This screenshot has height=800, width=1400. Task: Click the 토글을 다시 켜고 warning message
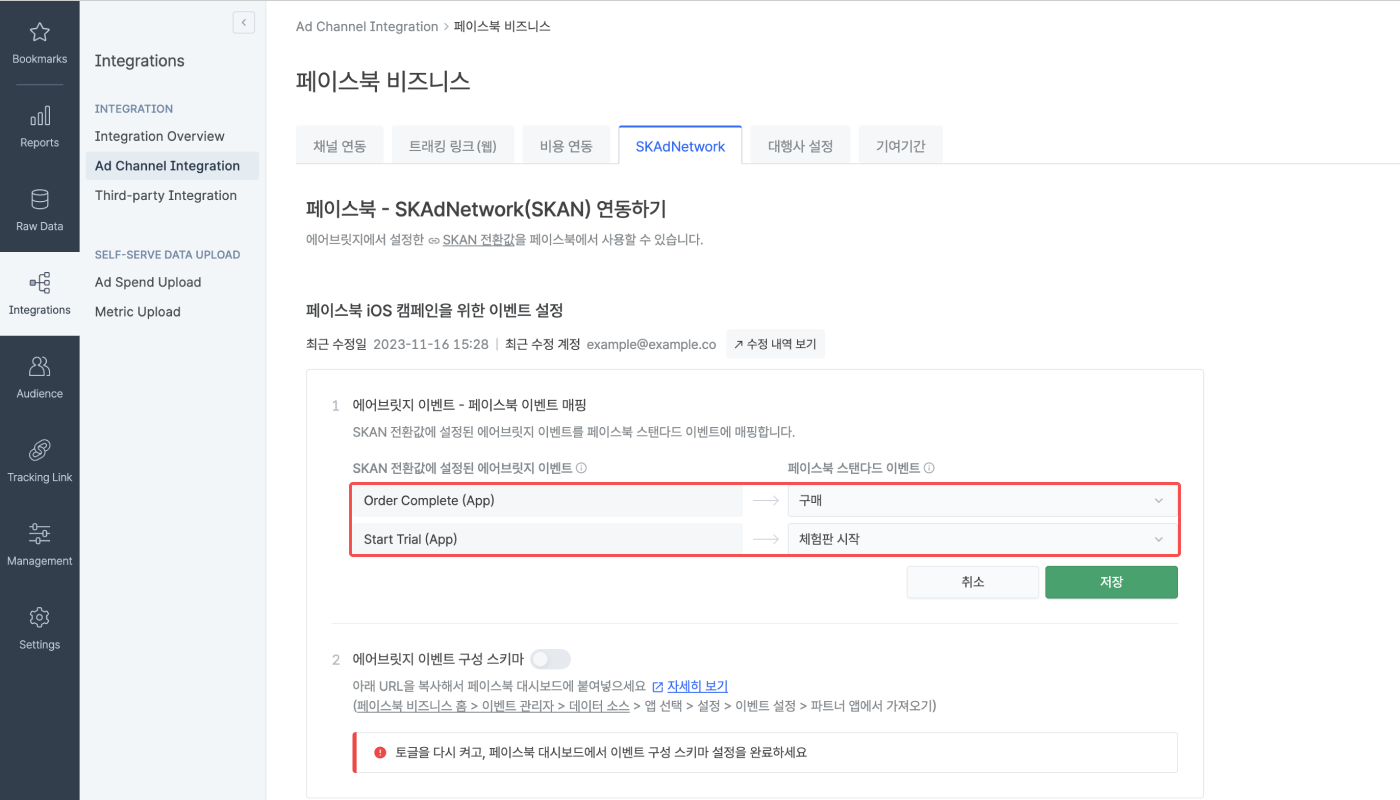pyautogui.click(x=601, y=752)
